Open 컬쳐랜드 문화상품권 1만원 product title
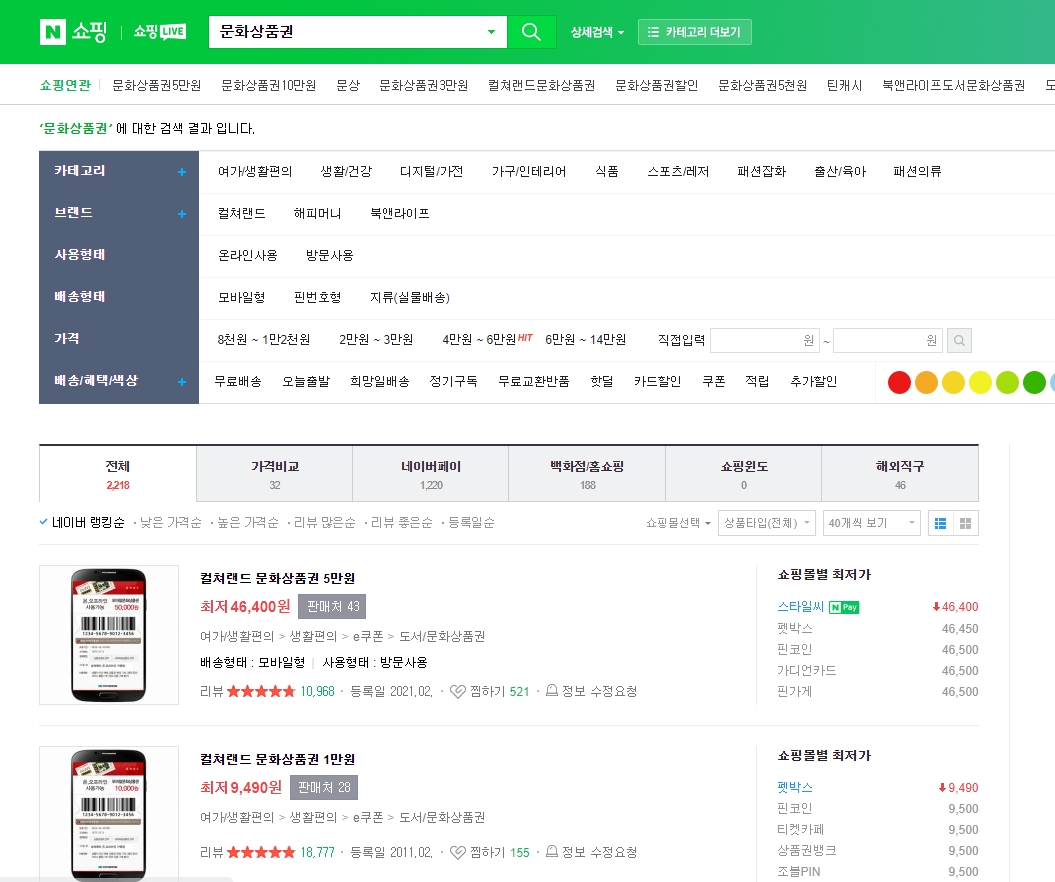Screen dimensions: 1055x882 pyautogui.click(x=277, y=759)
